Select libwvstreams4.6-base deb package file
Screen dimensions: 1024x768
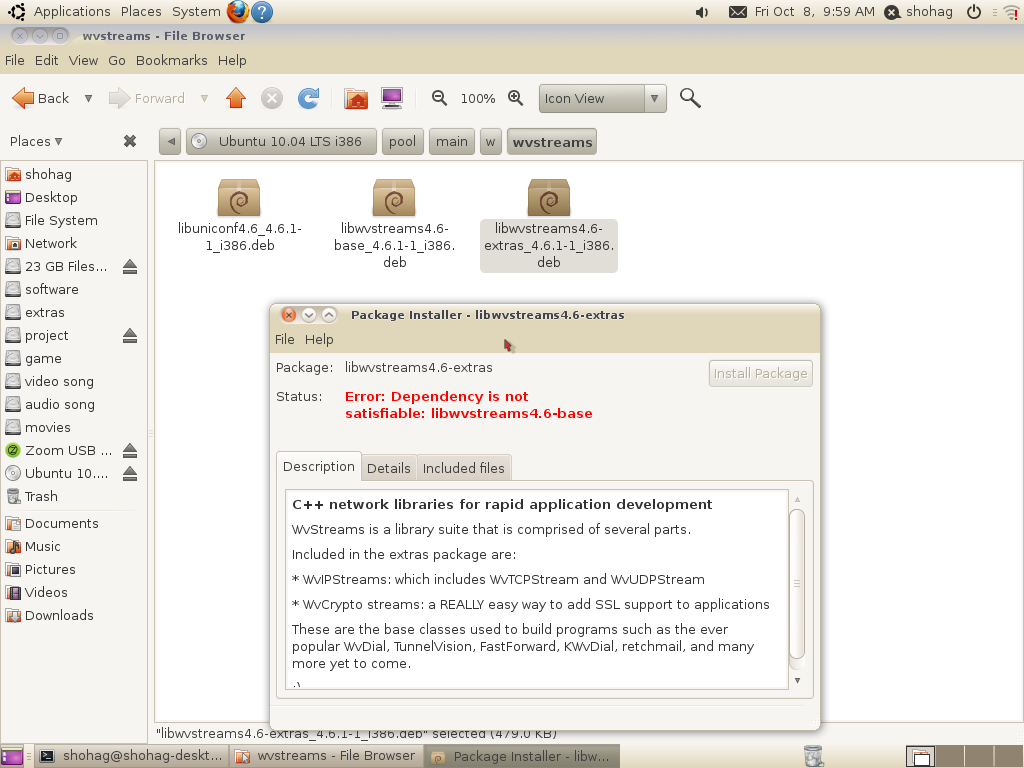[x=394, y=223]
